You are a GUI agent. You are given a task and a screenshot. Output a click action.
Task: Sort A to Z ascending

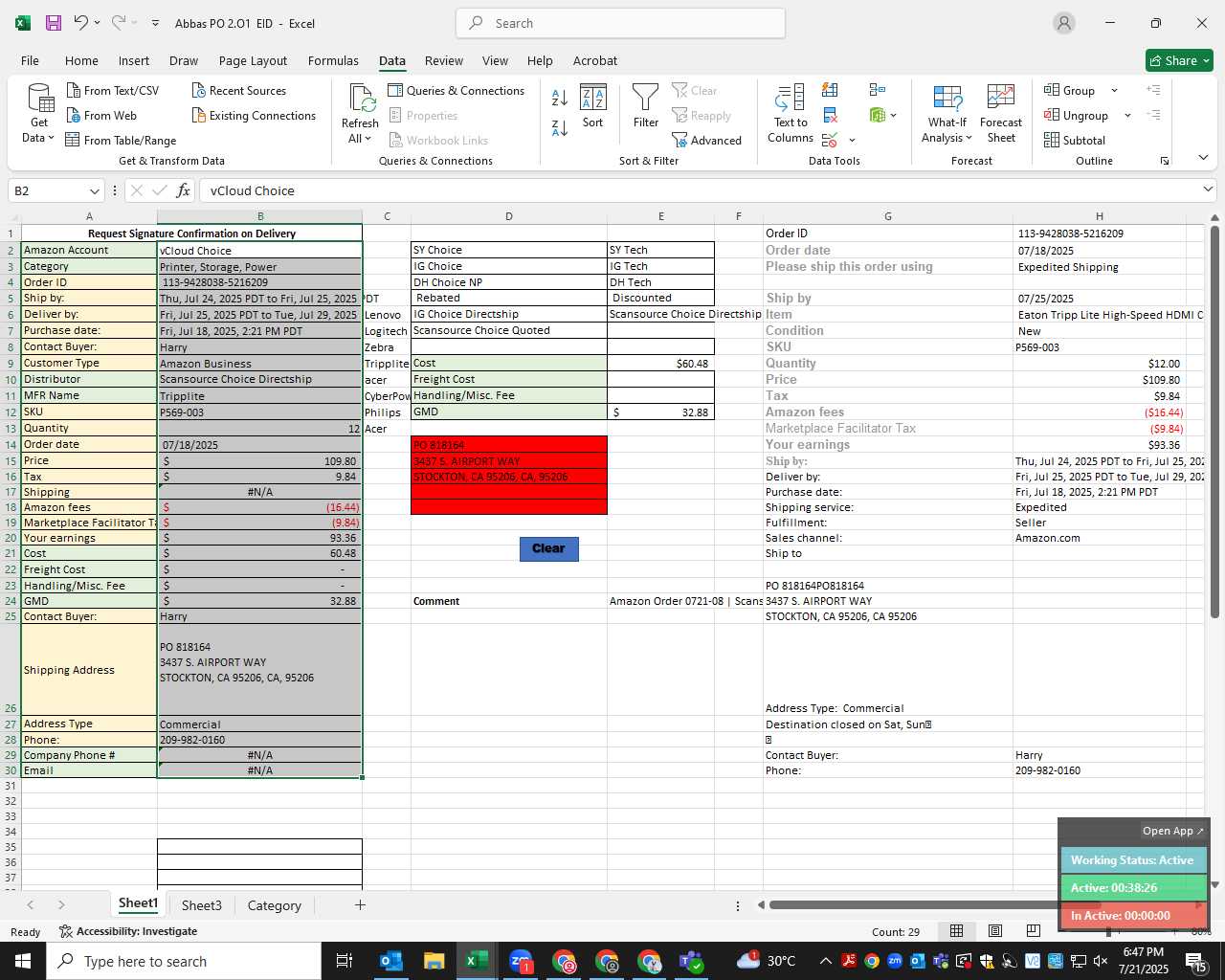pos(560,98)
